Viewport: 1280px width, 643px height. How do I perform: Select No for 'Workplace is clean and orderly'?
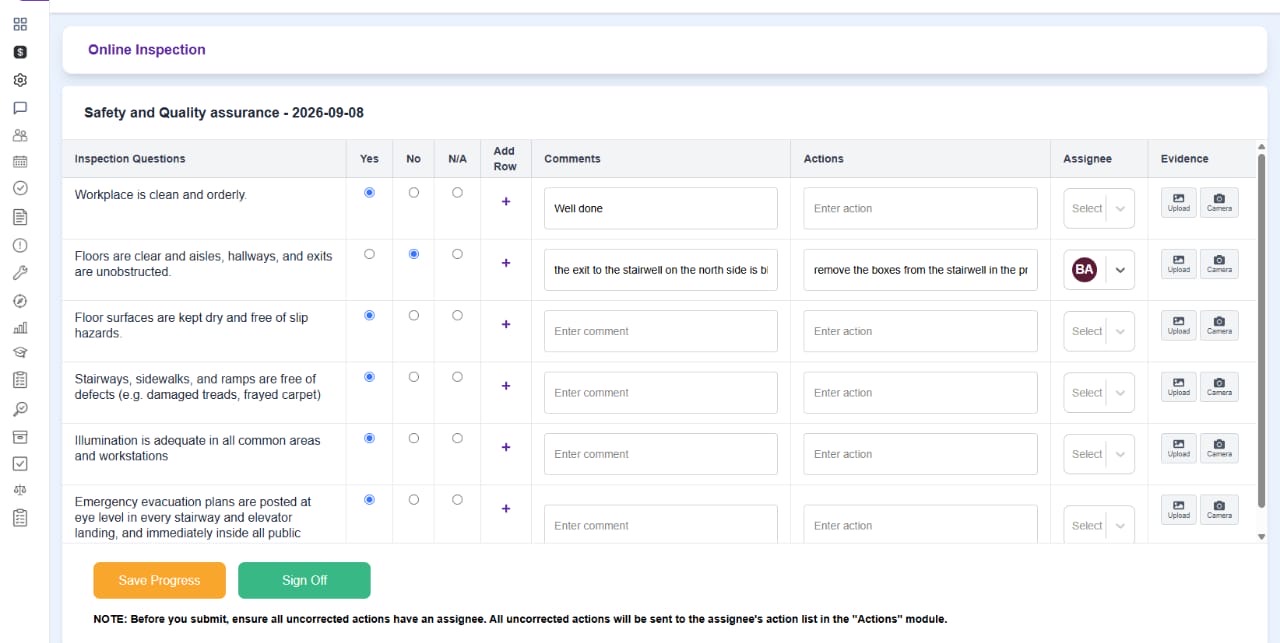point(414,193)
